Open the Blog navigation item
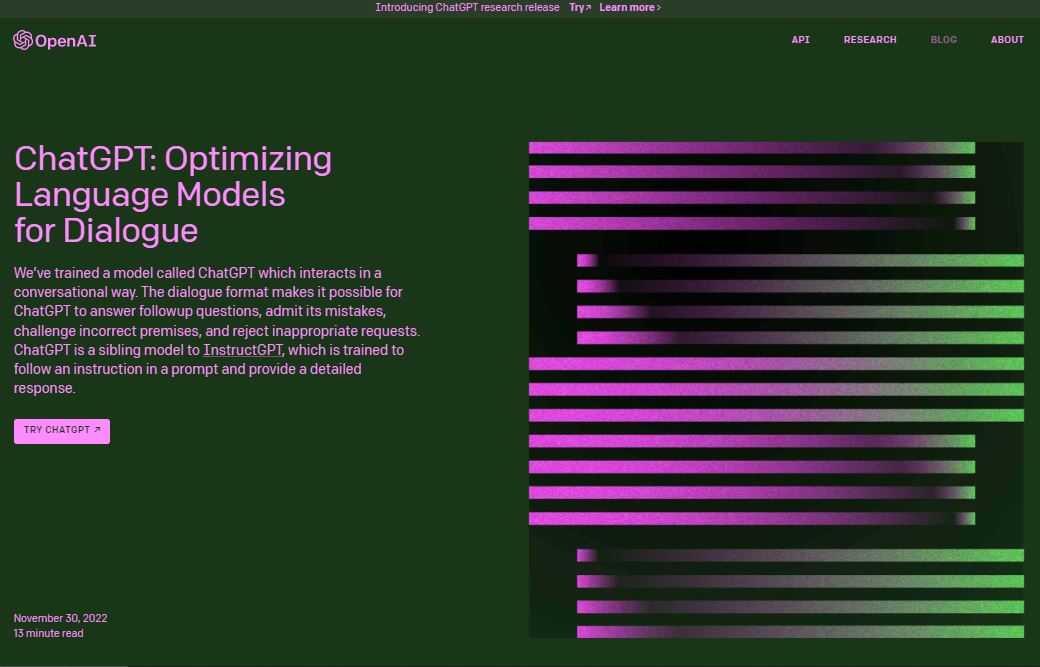Image resolution: width=1040 pixels, height=667 pixels. pos(943,40)
